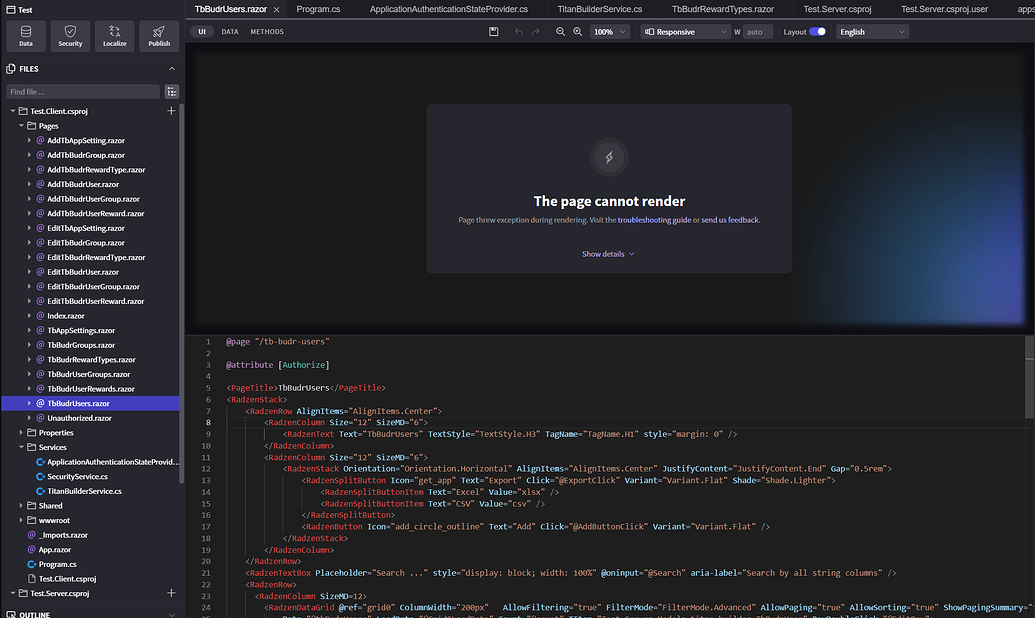
Task: Switch to TbBudrRewardTypes.razor tab
Action: [x=723, y=9]
